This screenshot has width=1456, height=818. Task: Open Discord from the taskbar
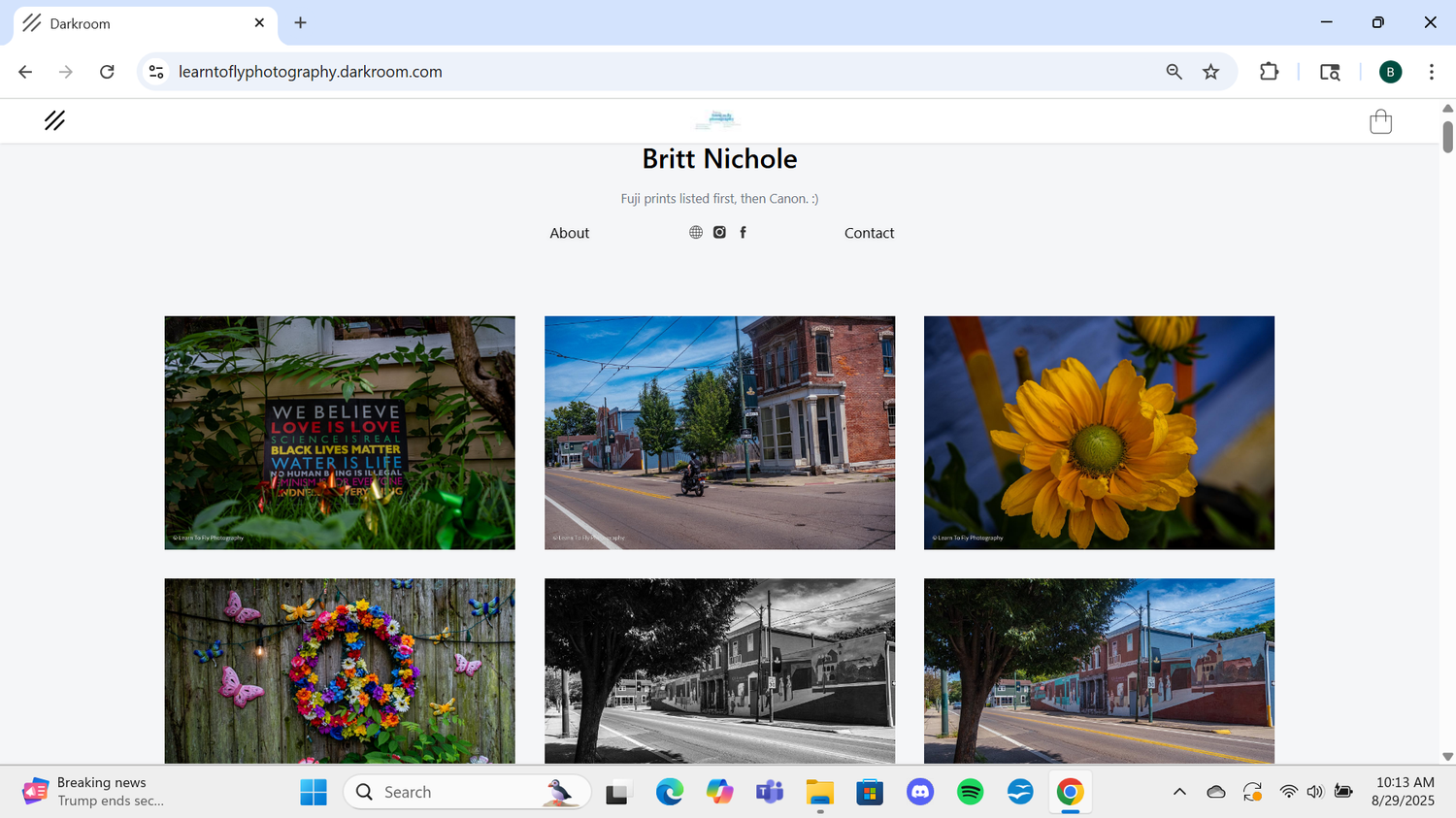(920, 792)
